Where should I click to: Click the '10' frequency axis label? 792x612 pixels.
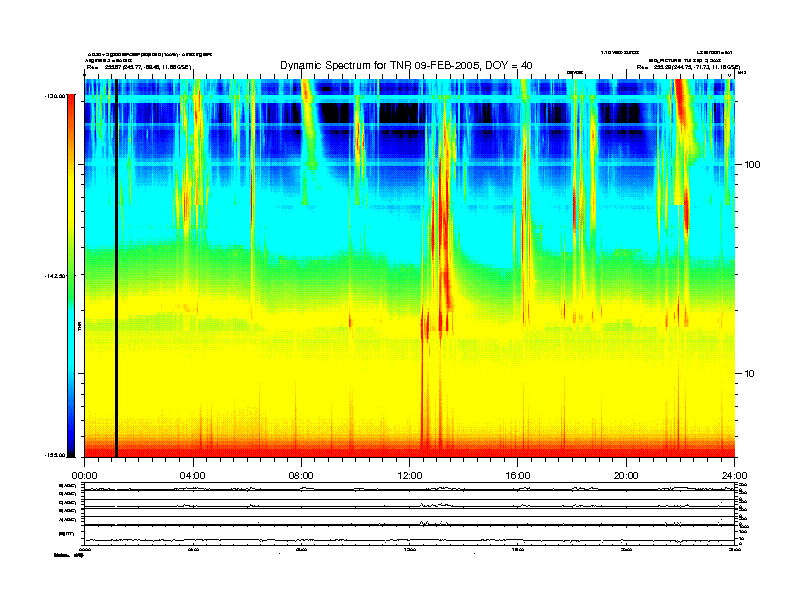tap(750, 374)
